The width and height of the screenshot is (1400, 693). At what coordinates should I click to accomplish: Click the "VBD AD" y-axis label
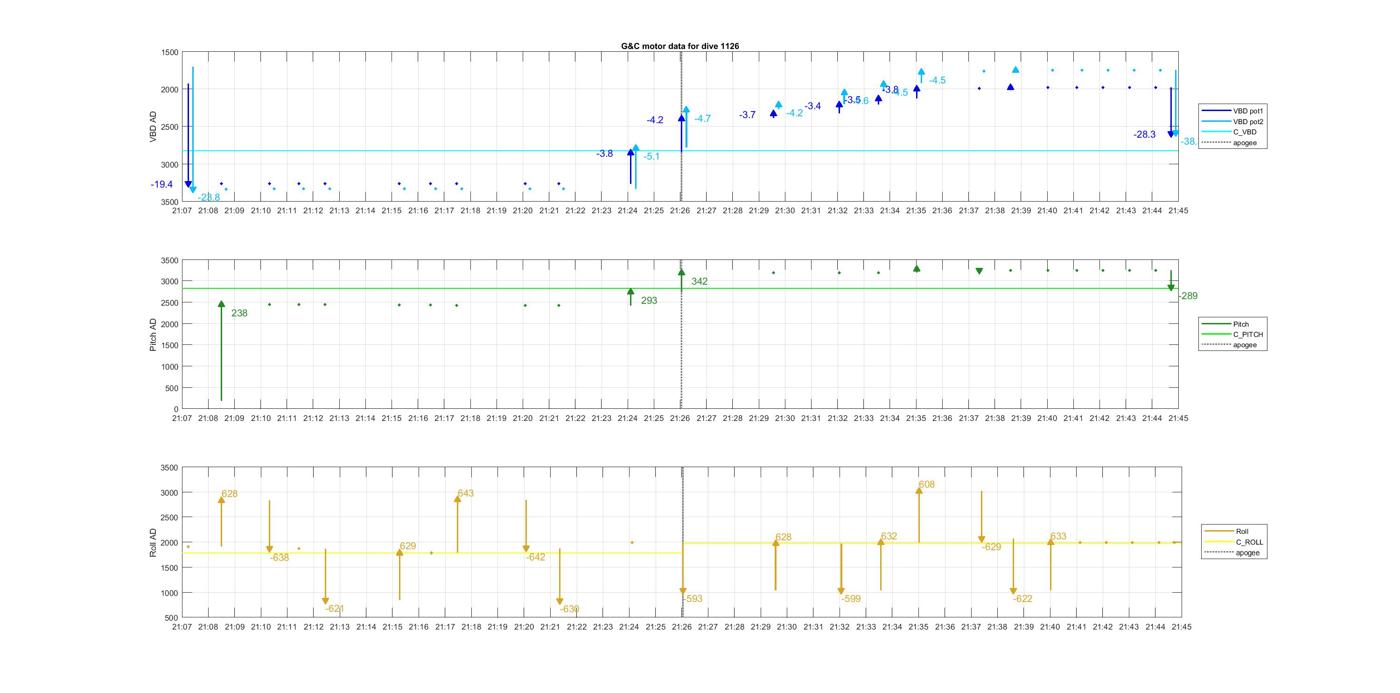[153, 126]
